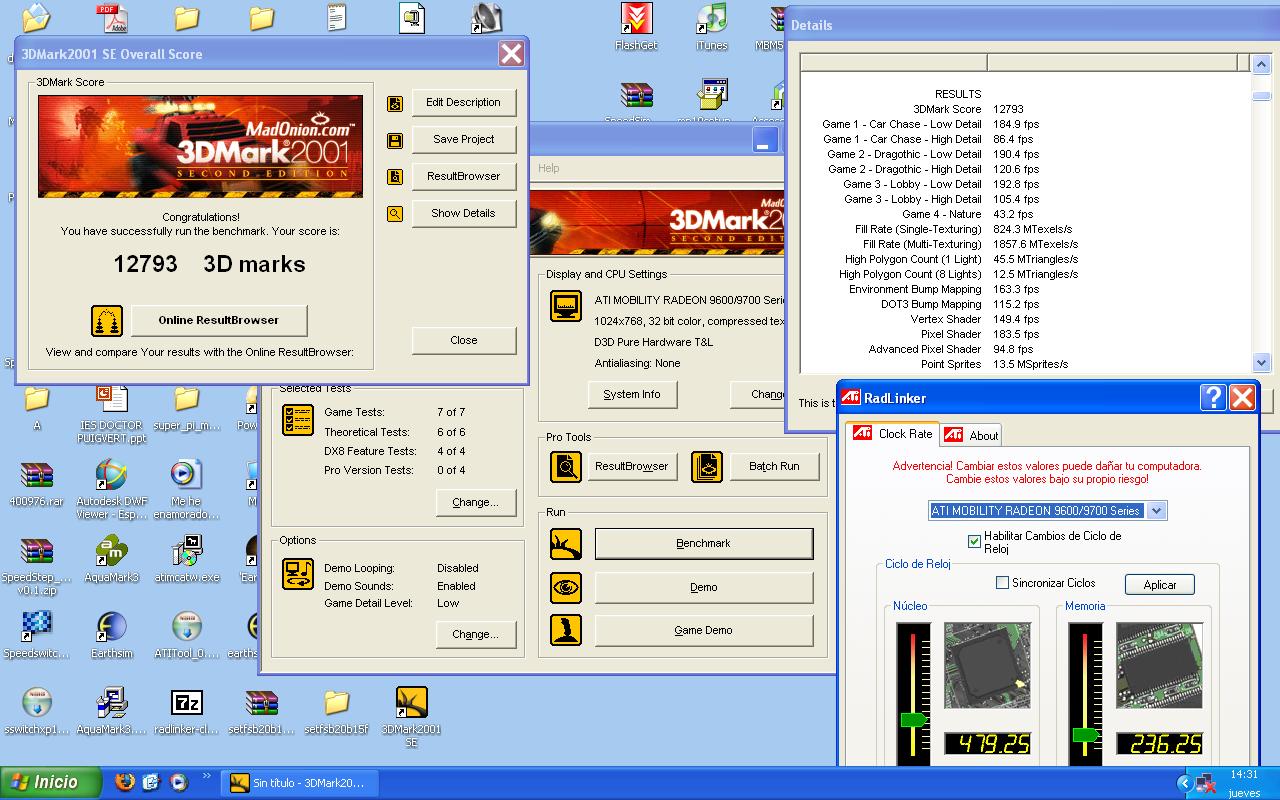Click the Núcleo clock slider handle
This screenshot has height=800, width=1280.
point(913,720)
